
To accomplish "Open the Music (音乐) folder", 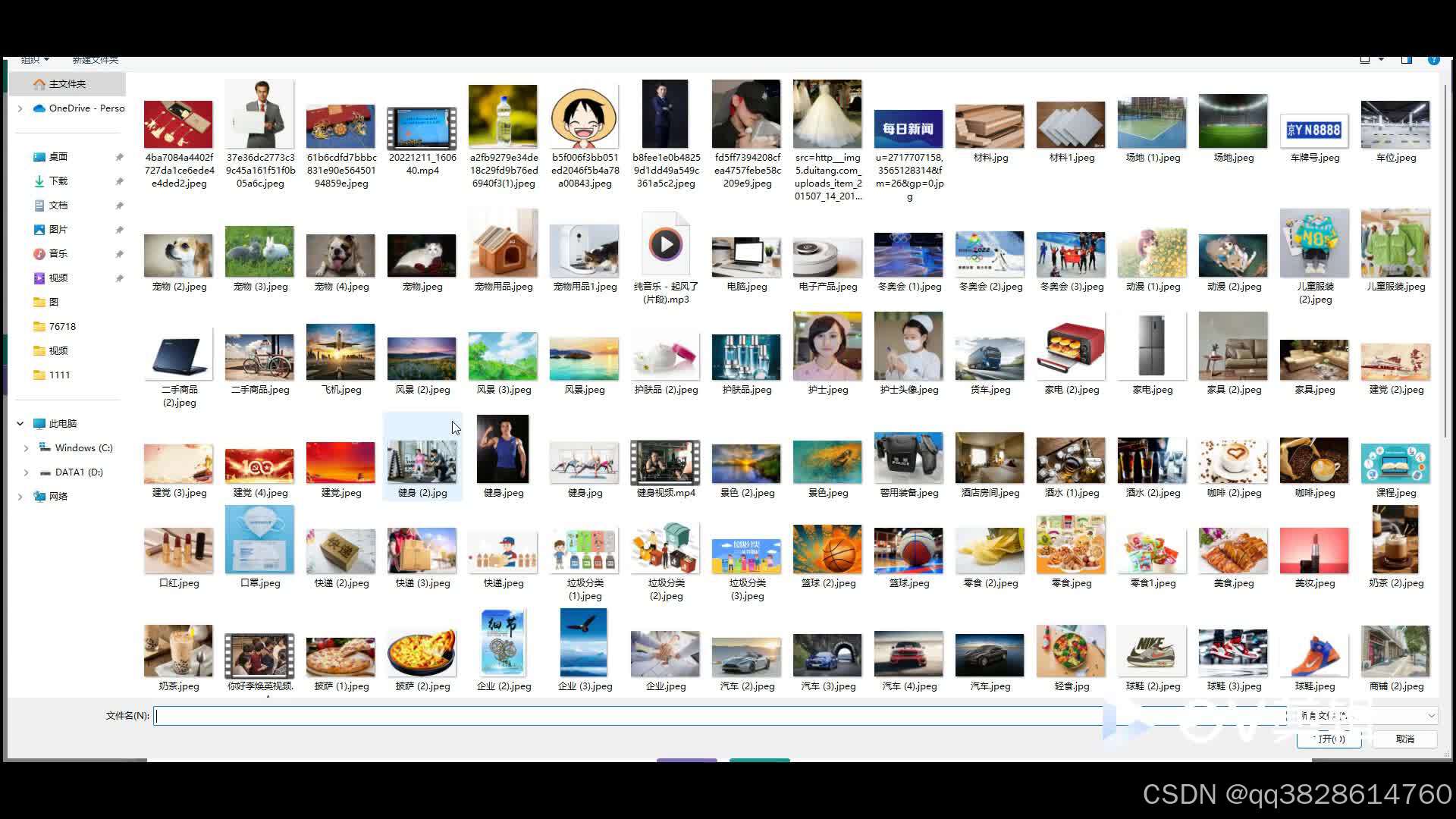I will (x=58, y=254).
